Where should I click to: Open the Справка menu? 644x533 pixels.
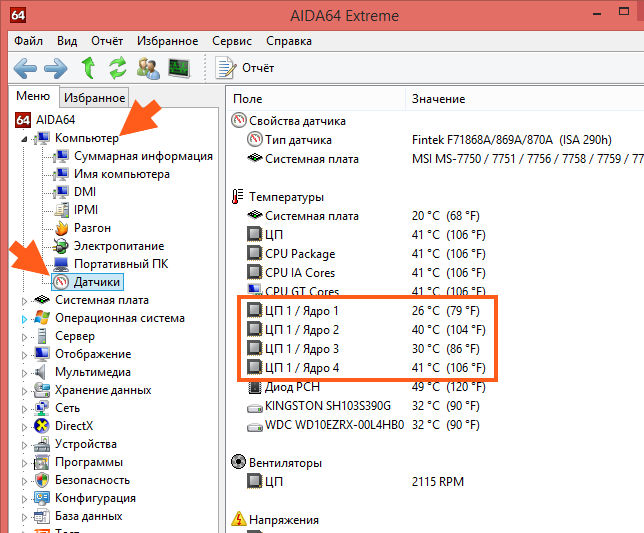(x=289, y=41)
